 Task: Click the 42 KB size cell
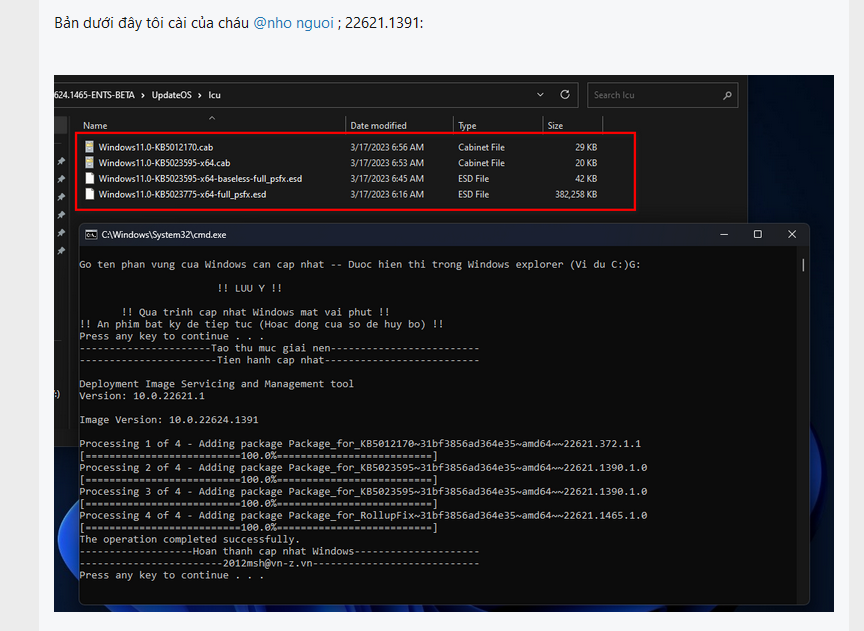click(586, 179)
